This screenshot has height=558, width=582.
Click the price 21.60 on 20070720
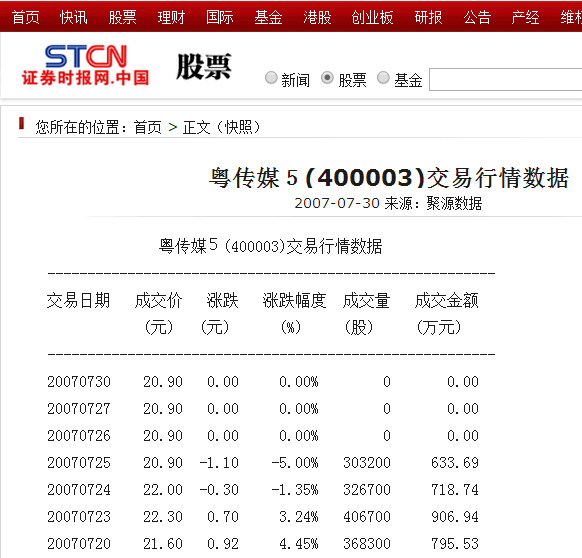point(163,544)
